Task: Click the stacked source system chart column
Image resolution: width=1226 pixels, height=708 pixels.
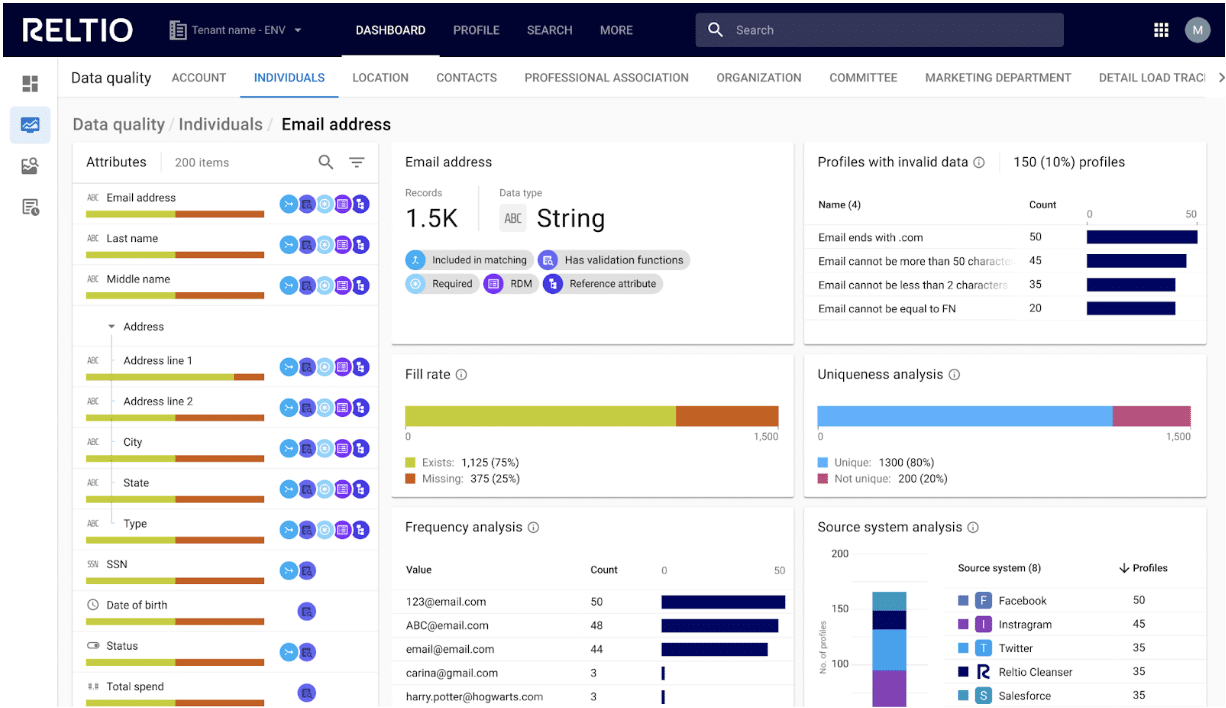Action: (x=889, y=649)
